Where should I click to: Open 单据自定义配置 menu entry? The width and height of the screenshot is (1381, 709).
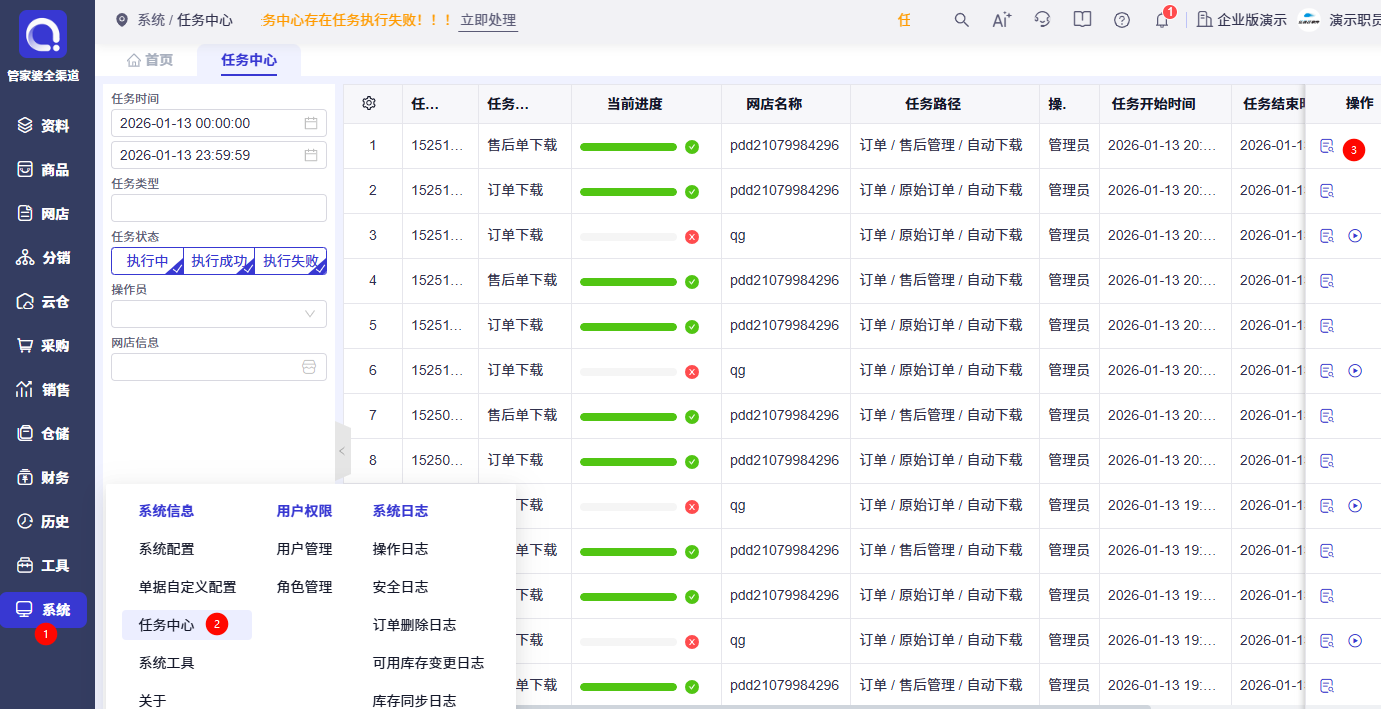[x=188, y=587]
